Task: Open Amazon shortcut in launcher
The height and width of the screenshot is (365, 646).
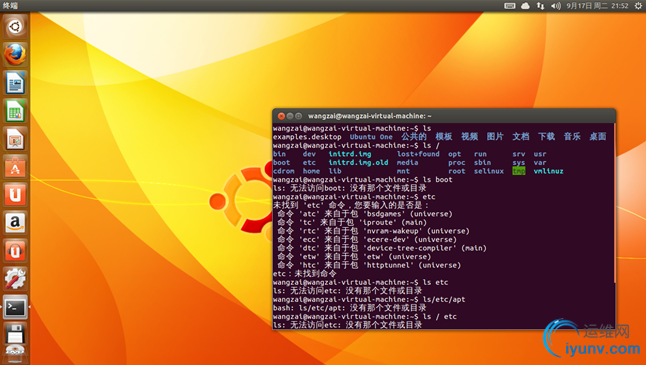Action: pyautogui.click(x=15, y=222)
